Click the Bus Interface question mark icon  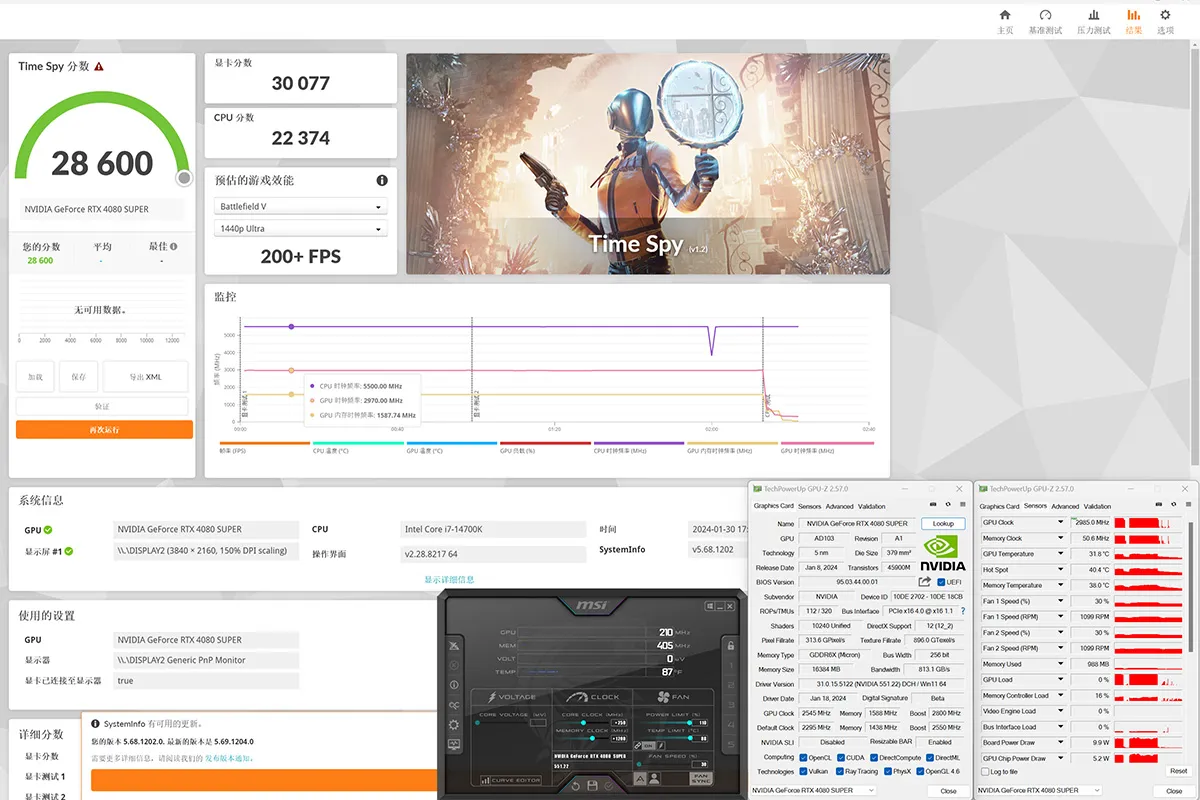963,611
